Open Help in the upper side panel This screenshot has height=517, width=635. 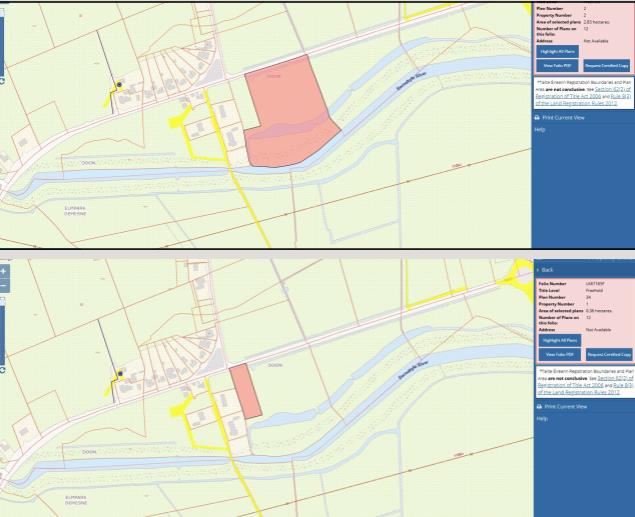(541, 129)
